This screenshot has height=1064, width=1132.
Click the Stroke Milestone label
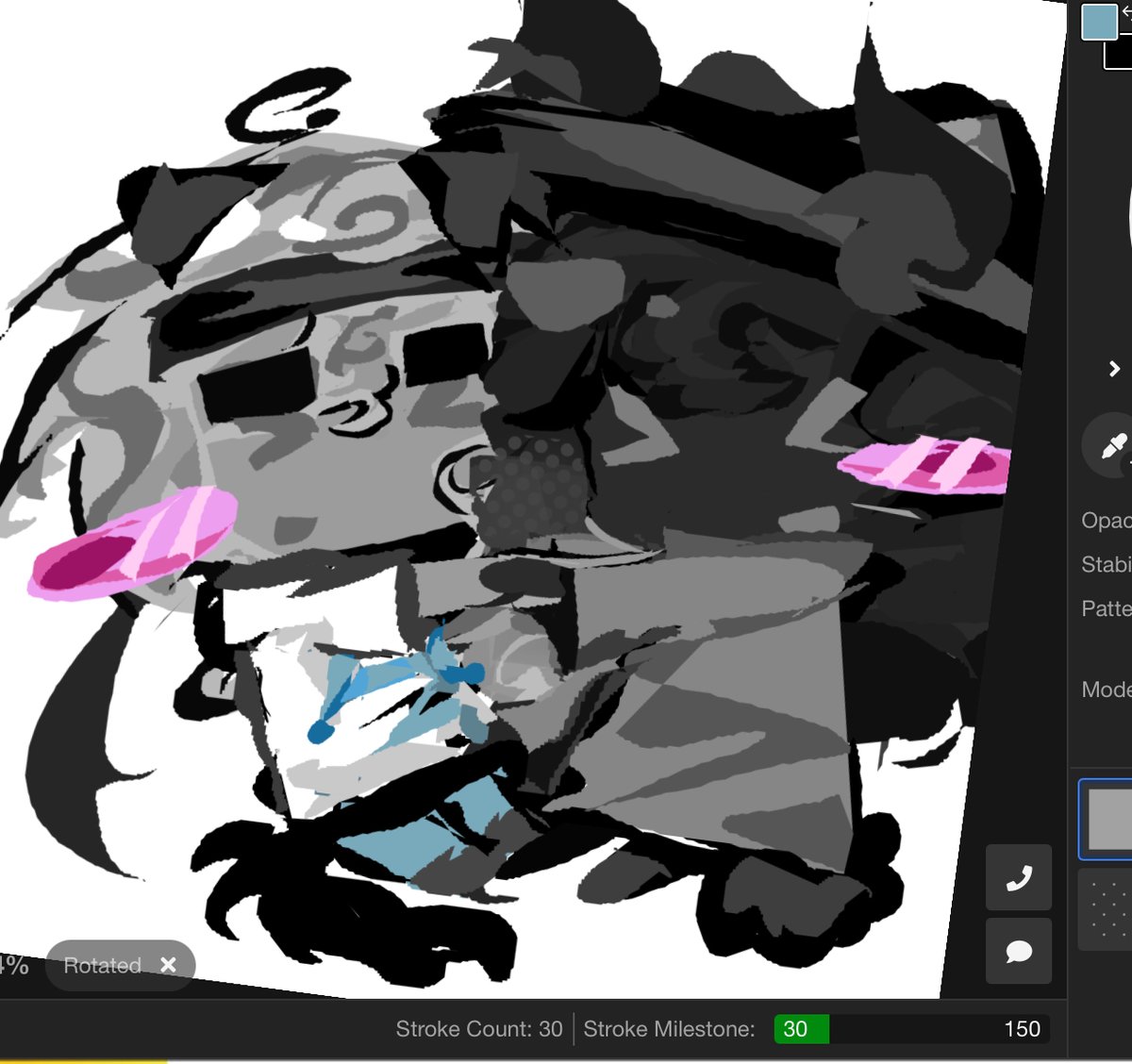(669, 1029)
